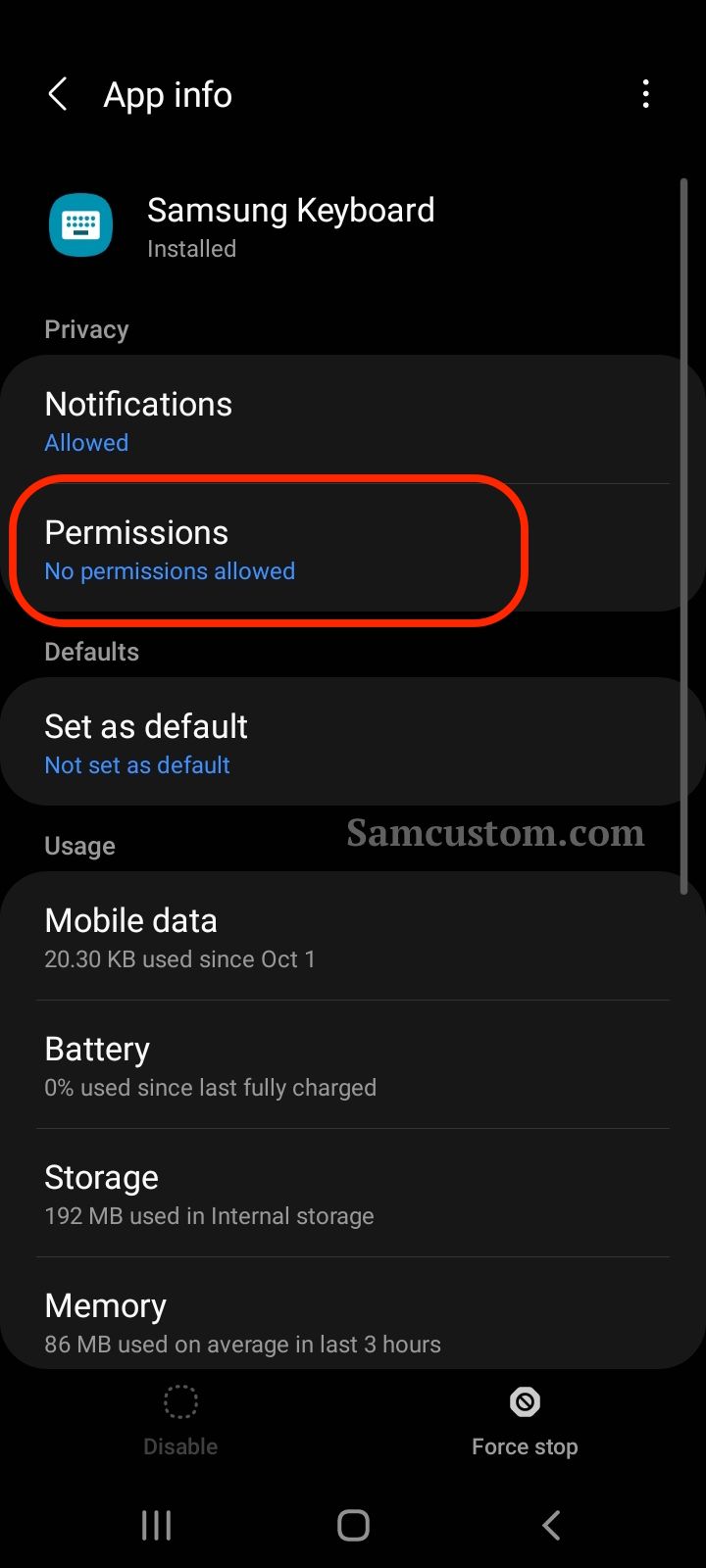Viewport: 706px width, 1568px height.
Task: Open Permissions for Samsung Keyboard
Action: (x=353, y=548)
